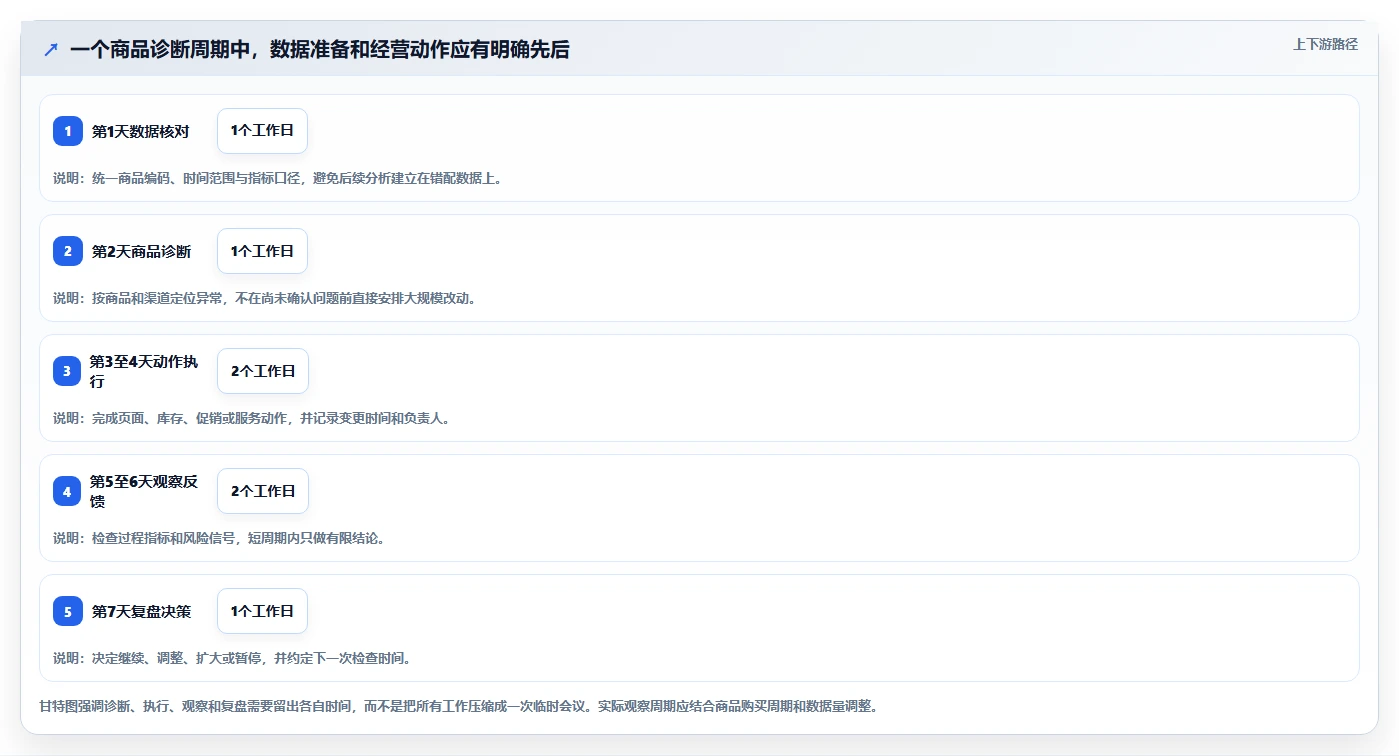Click the 2个工作日 pill for 第5至6天观察反馈
1399x756 pixels.
263,491
